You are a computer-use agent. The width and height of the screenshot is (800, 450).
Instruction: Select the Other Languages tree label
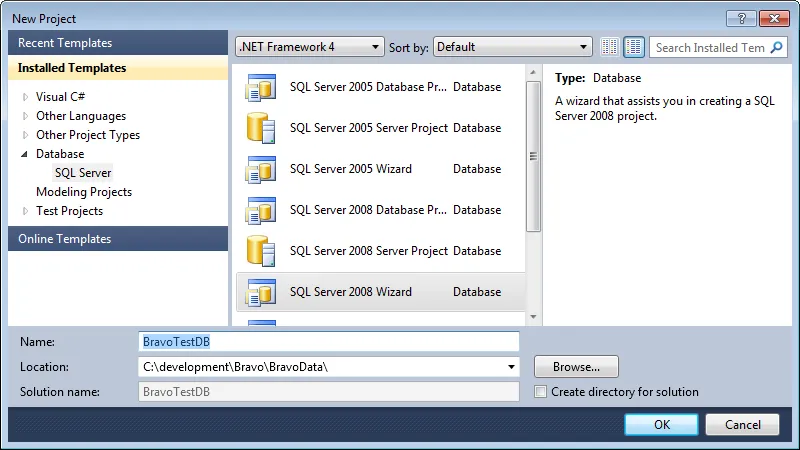(x=81, y=116)
